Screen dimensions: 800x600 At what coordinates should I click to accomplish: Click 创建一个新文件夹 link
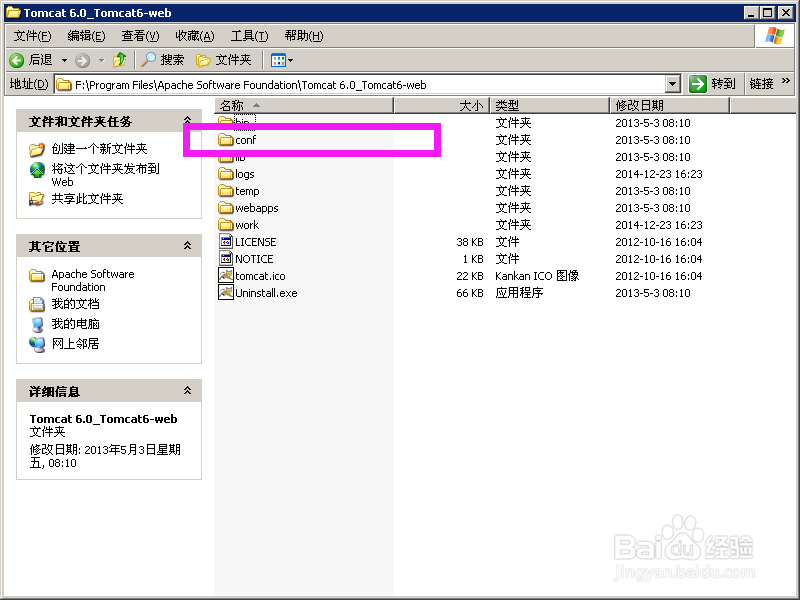pos(99,149)
